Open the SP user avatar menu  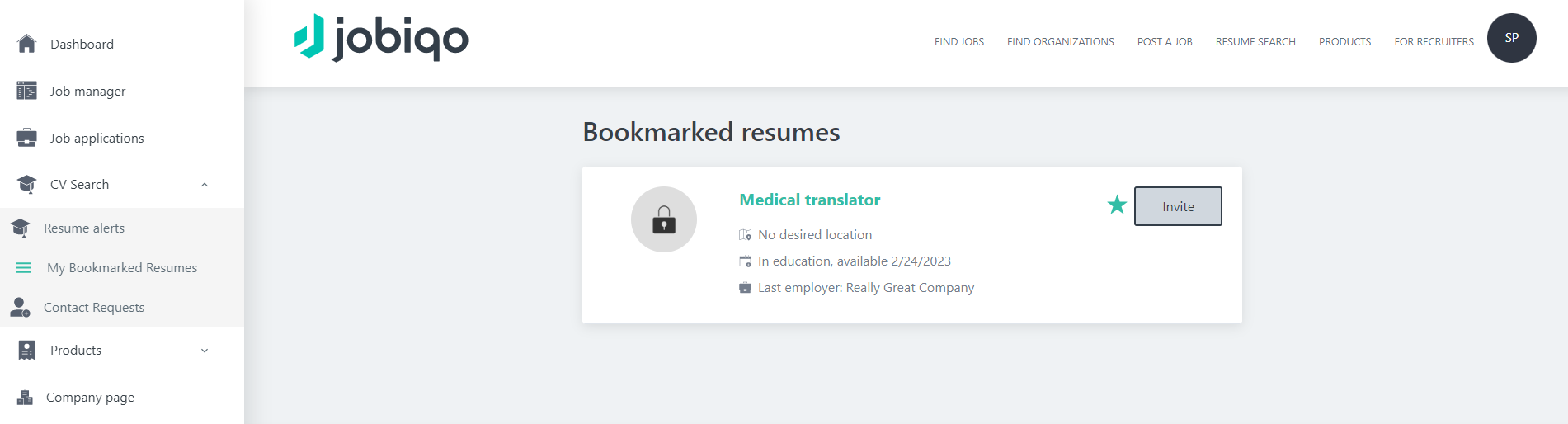coord(1511,38)
